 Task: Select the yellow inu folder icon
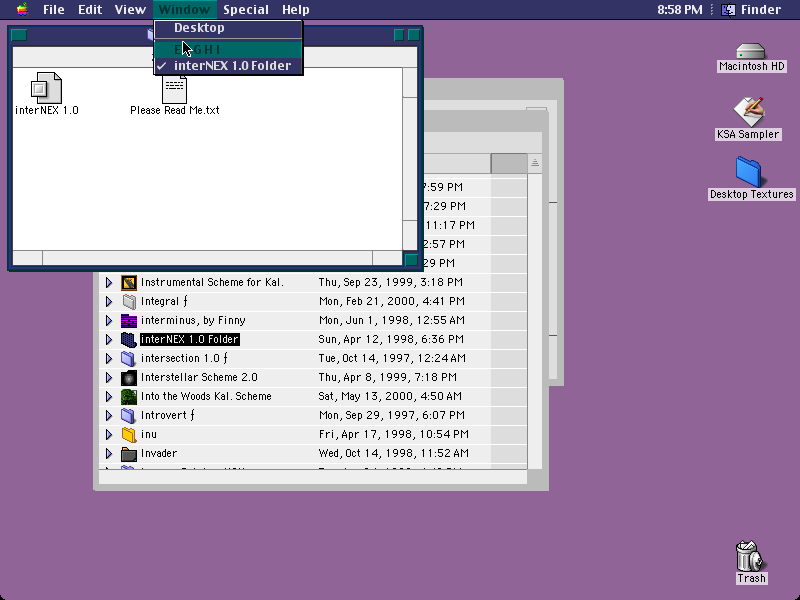tap(129, 434)
